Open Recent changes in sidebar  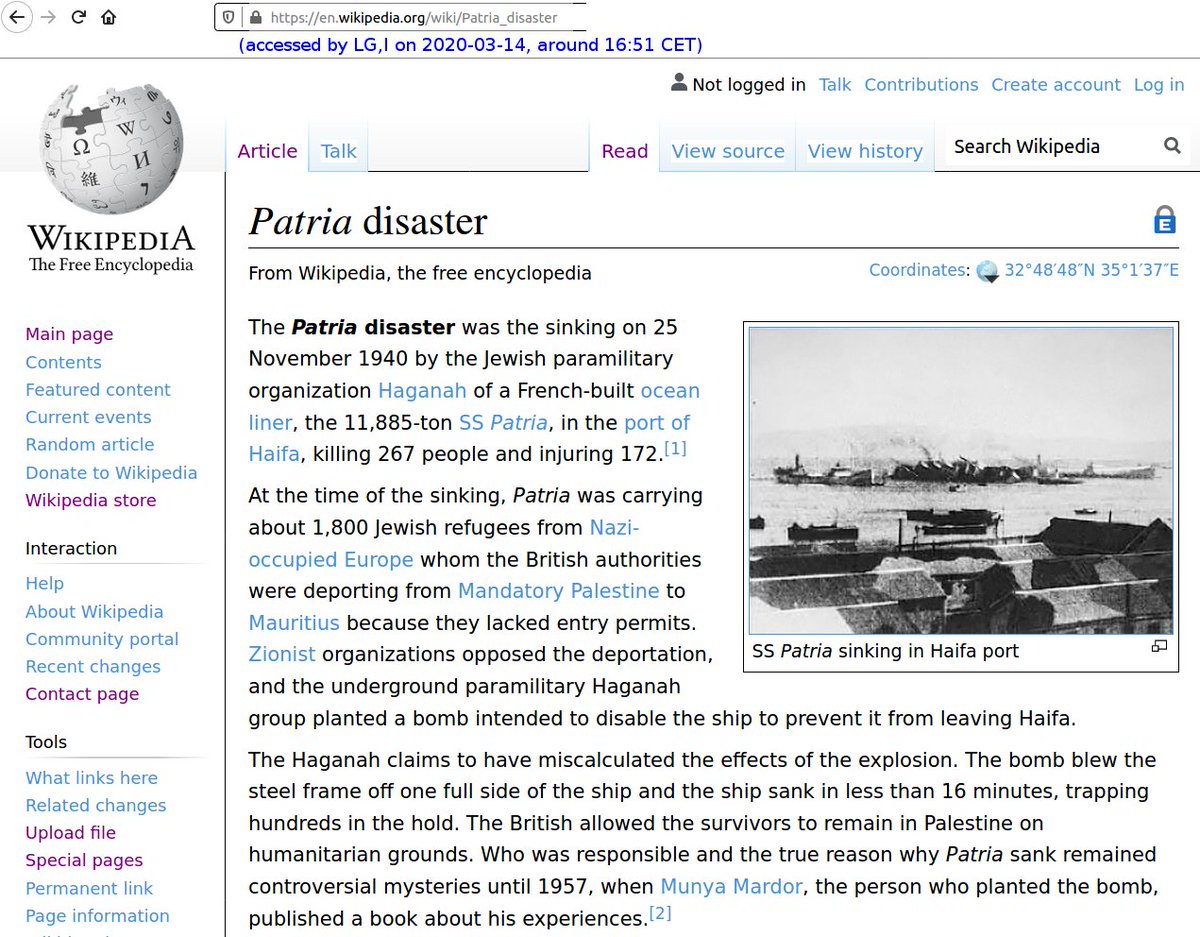tap(93, 667)
